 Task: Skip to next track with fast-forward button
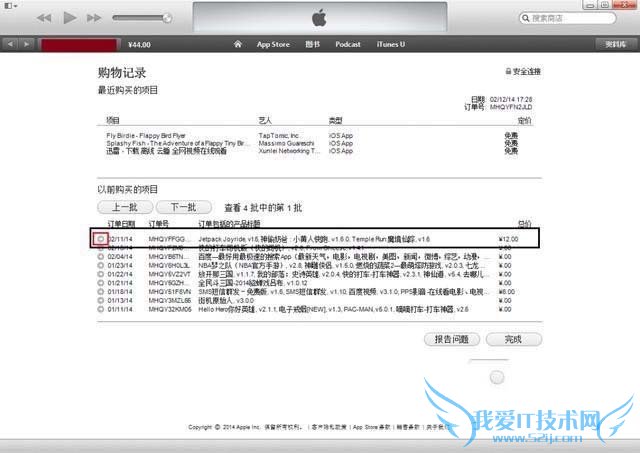point(94,18)
